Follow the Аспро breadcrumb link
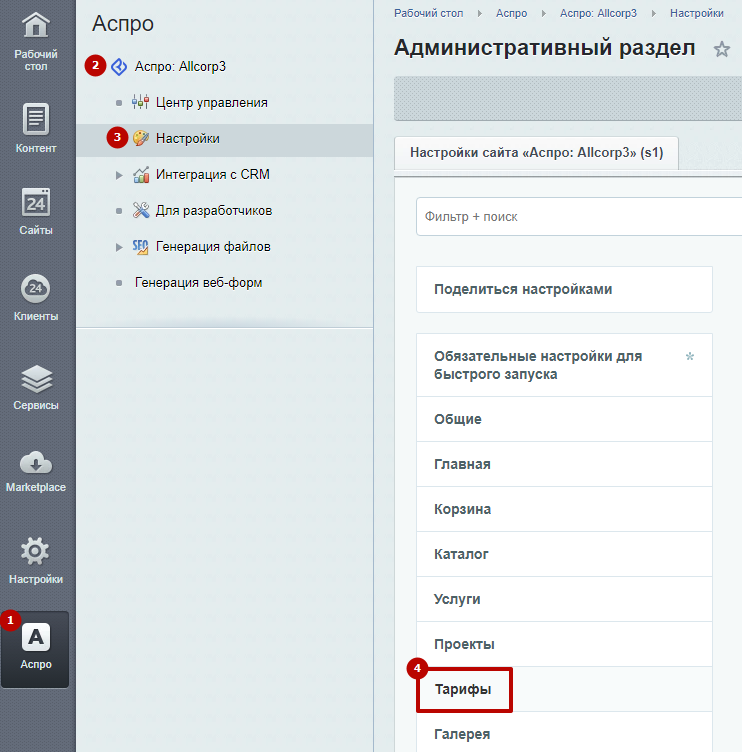 pyautogui.click(x=511, y=13)
